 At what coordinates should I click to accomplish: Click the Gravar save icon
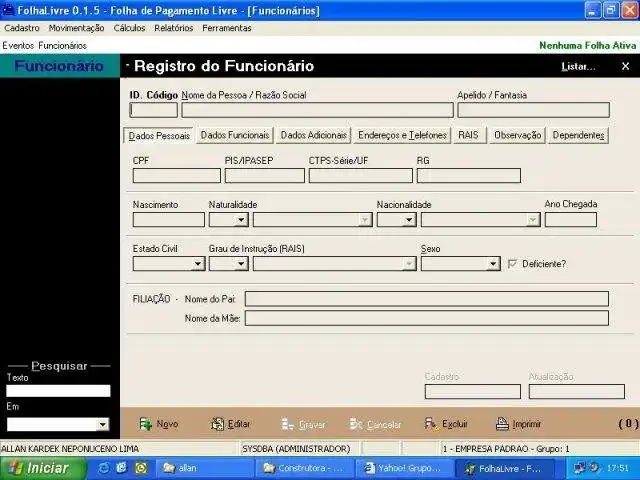coord(287,424)
